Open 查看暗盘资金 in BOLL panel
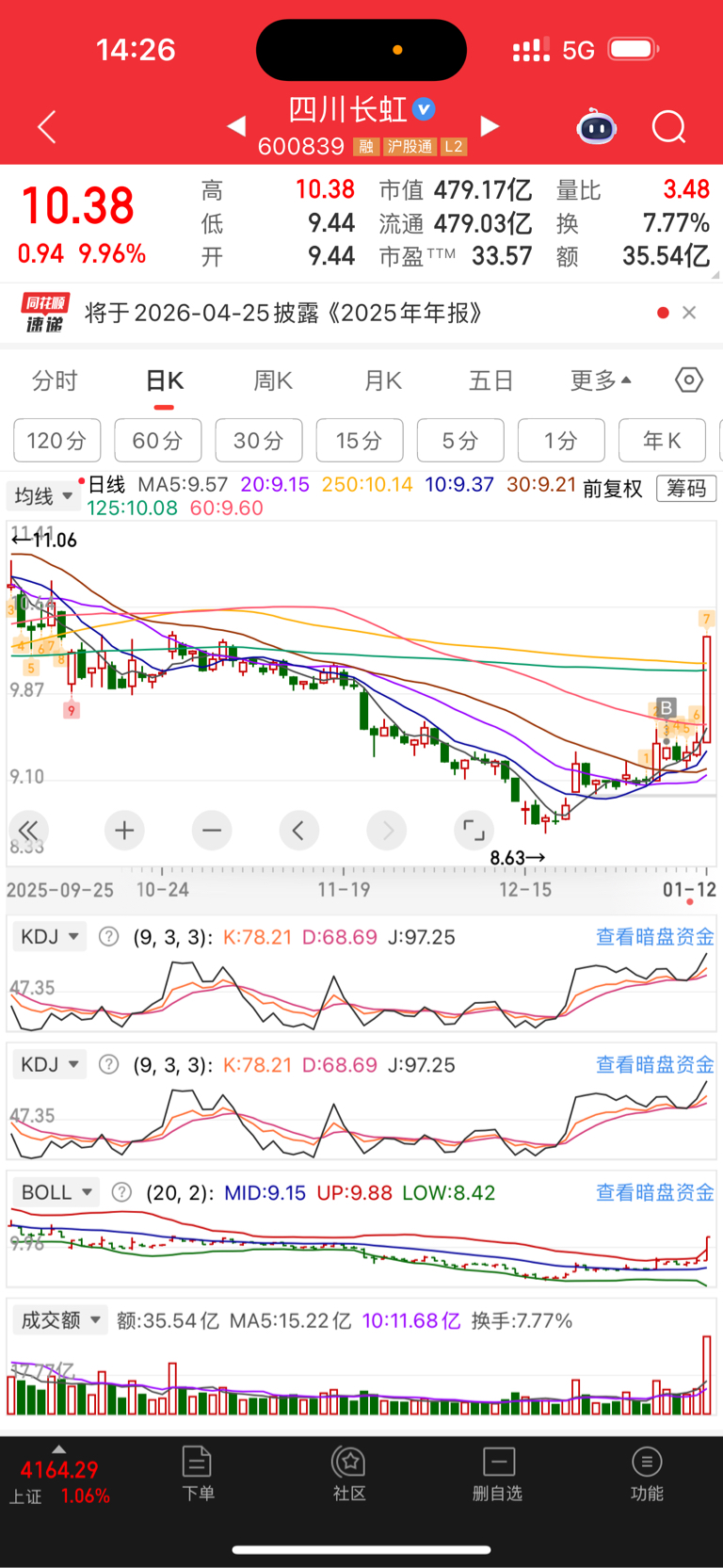 655,1192
